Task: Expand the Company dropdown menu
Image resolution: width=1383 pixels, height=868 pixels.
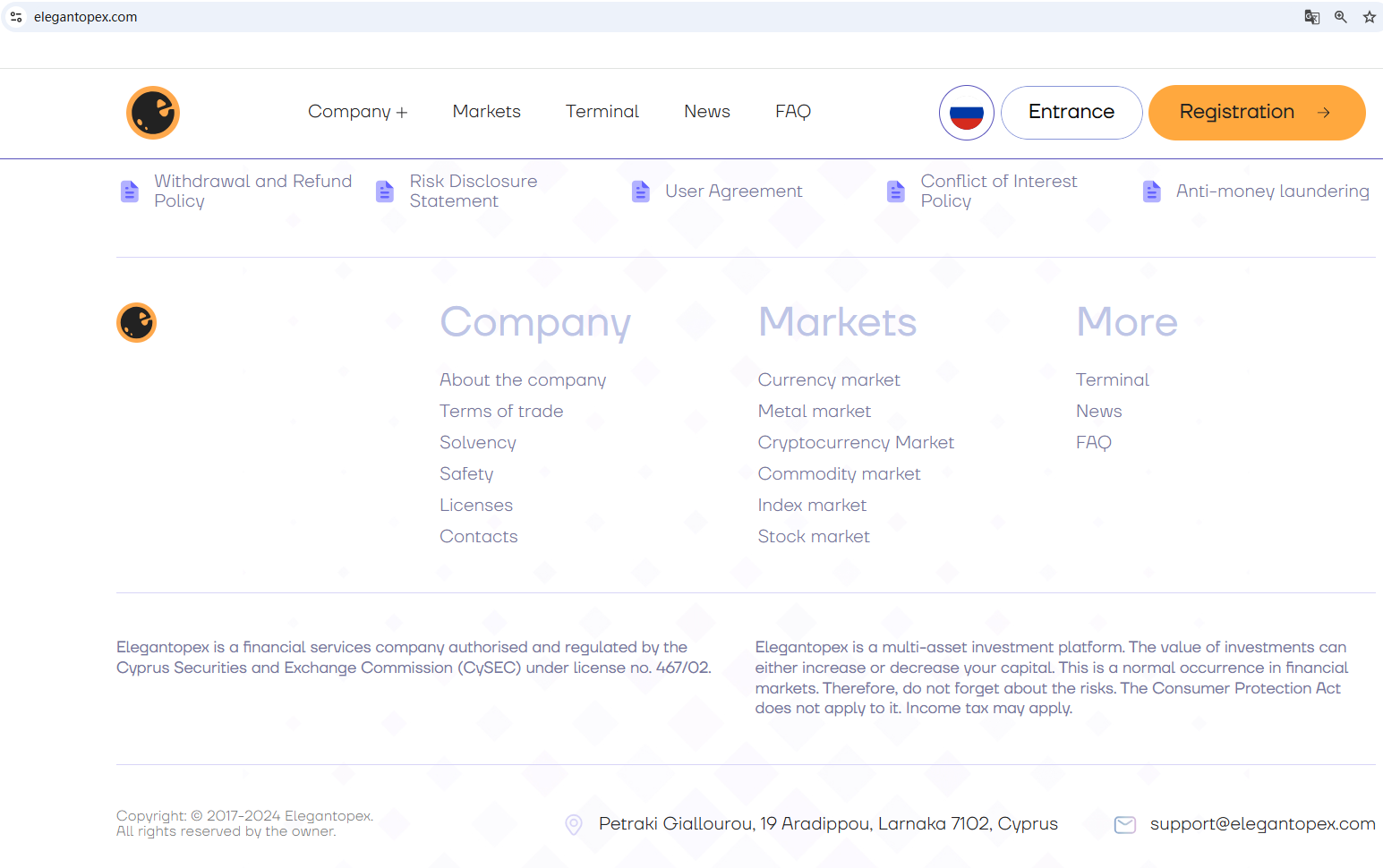Action: 357,112
